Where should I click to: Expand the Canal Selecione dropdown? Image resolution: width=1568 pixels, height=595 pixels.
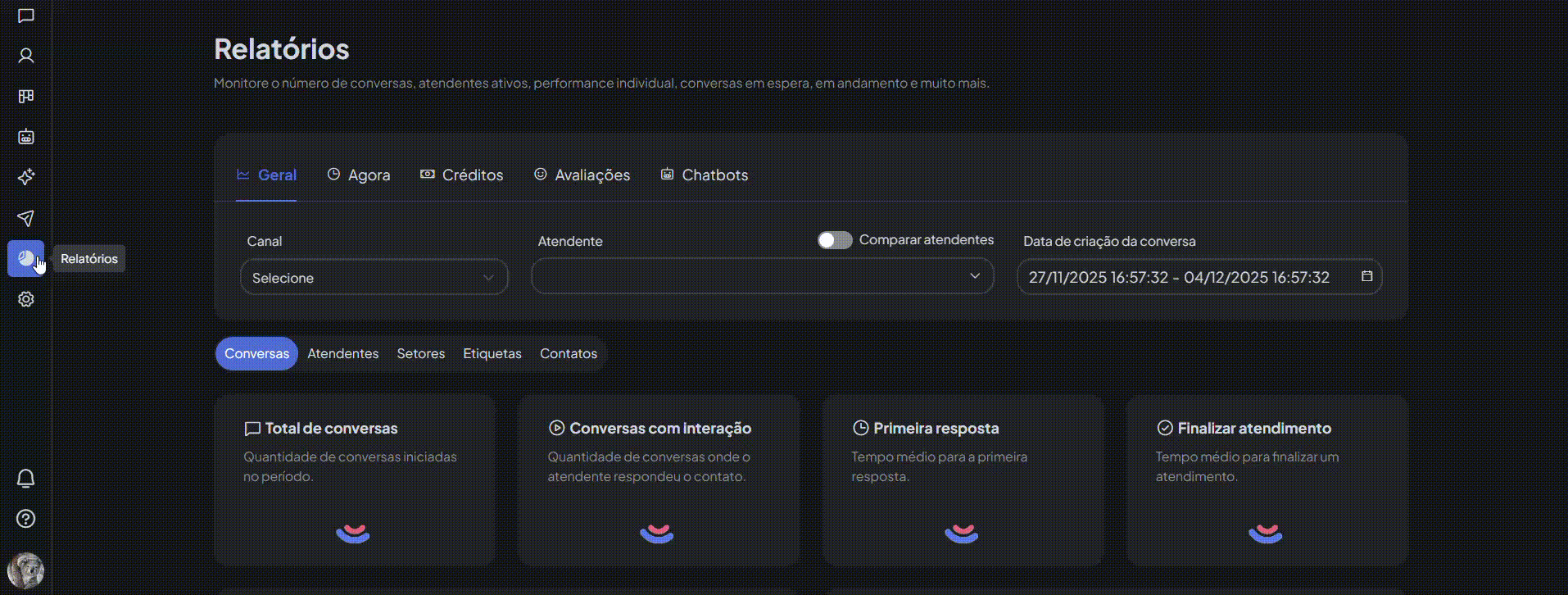(374, 278)
